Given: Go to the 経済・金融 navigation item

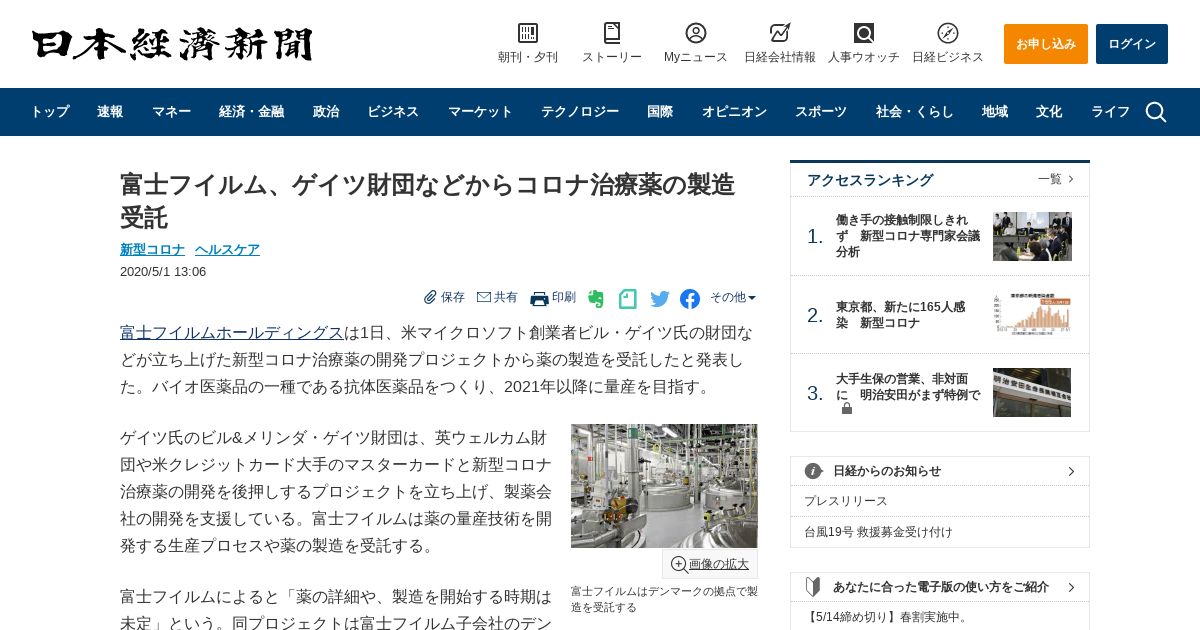Looking at the screenshot, I should click(x=252, y=112).
